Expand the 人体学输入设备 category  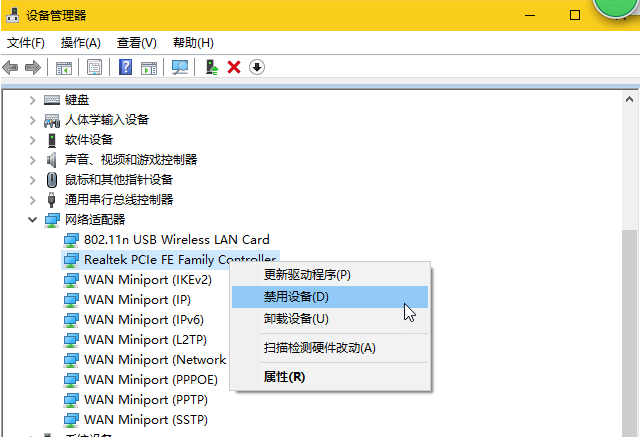tap(33, 120)
